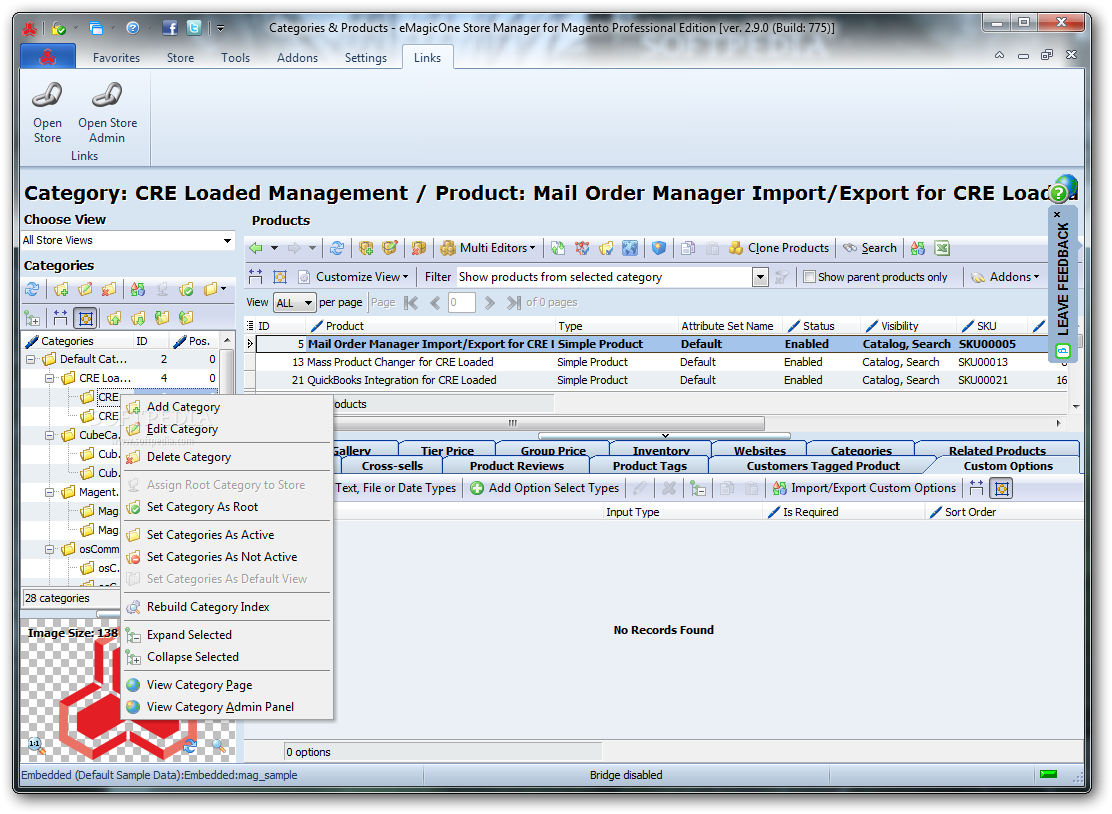Help question mark icon in title bar
This screenshot has height=814, width=1112.
coord(133,28)
